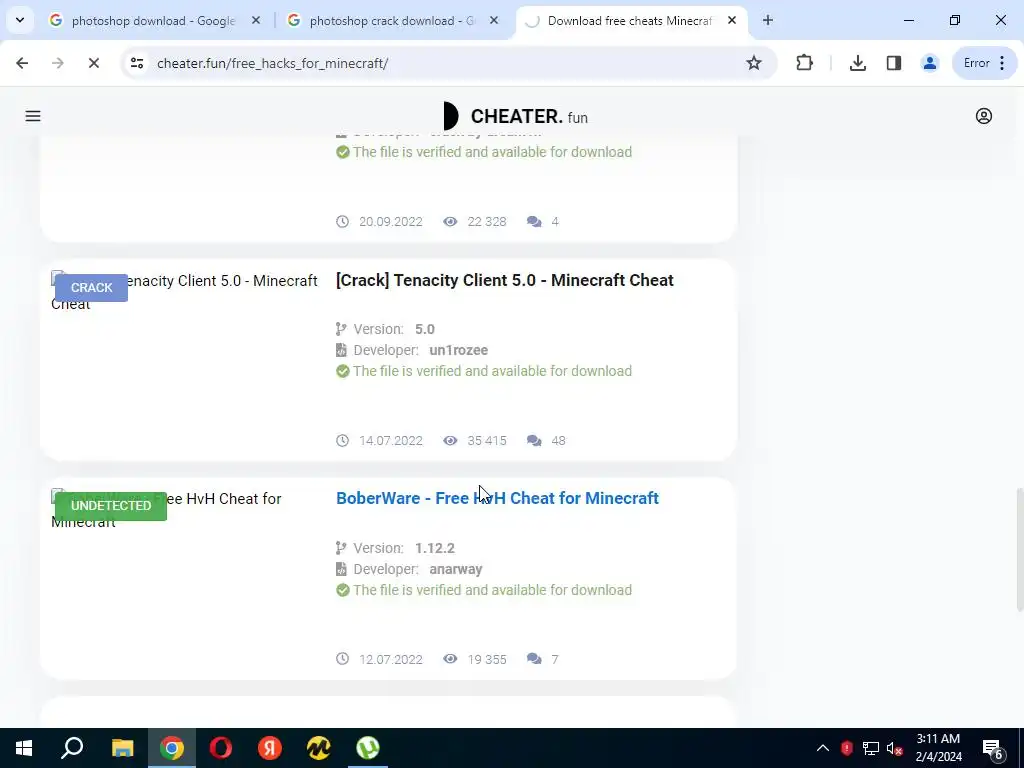Viewport: 1024px width, 768px height.
Task: Launch Yandex browser from taskbar
Action: 270,748
